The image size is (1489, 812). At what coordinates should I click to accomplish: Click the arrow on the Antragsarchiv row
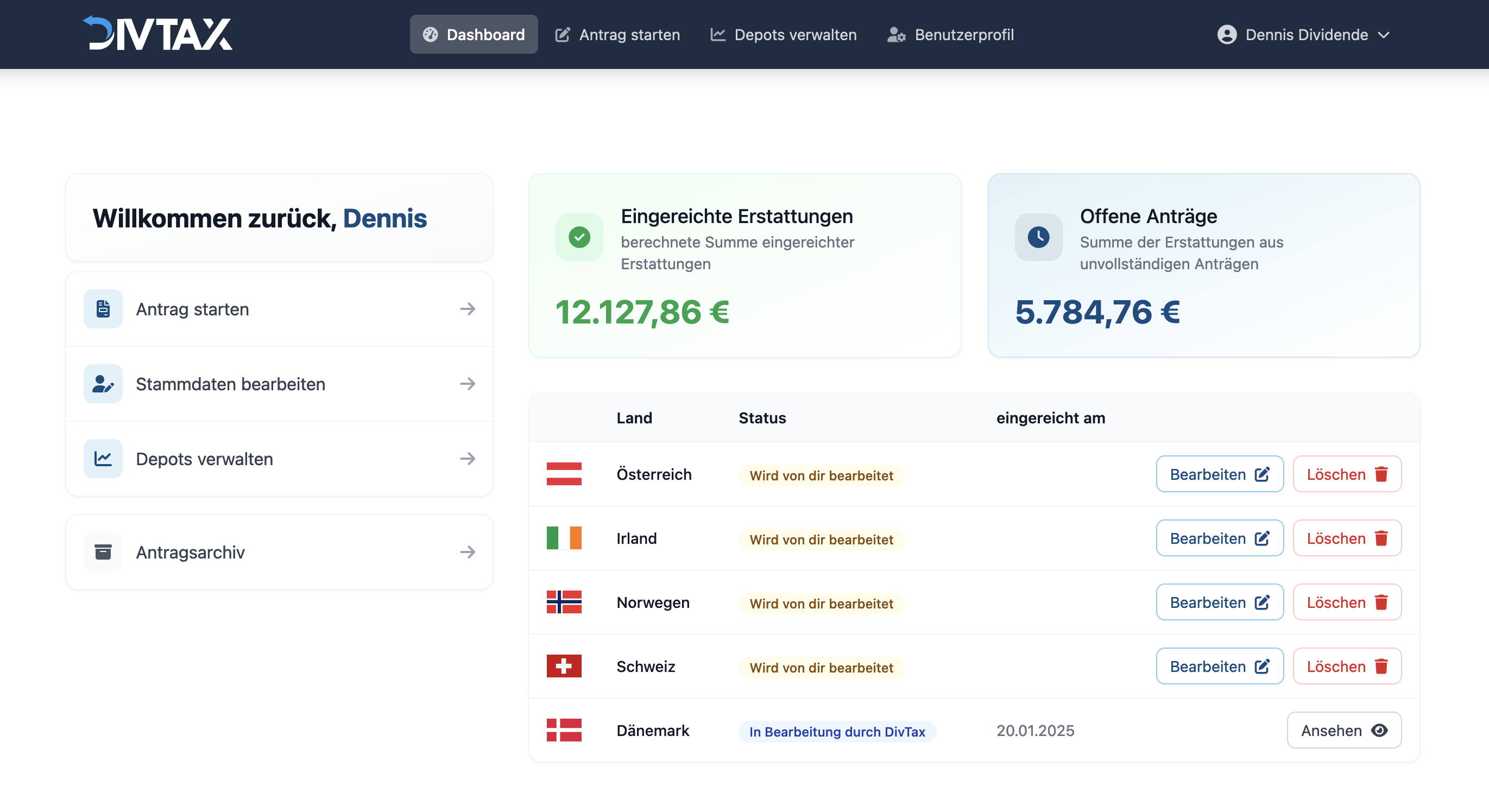pyautogui.click(x=468, y=553)
